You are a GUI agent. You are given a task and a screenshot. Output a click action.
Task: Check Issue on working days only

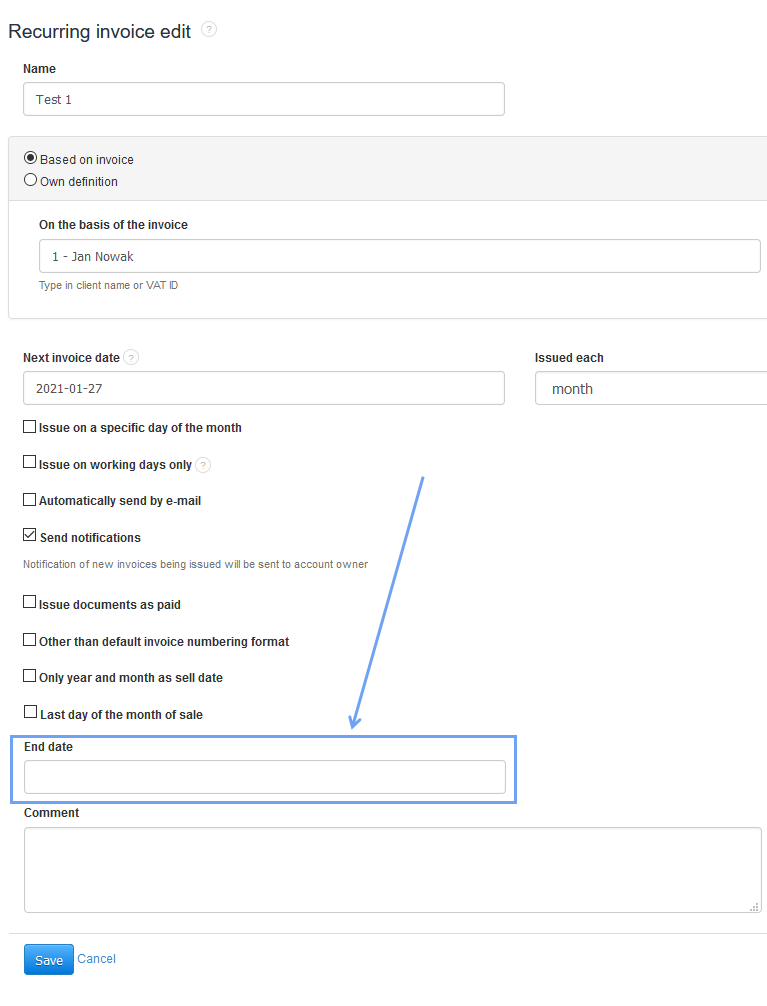pyautogui.click(x=29, y=461)
